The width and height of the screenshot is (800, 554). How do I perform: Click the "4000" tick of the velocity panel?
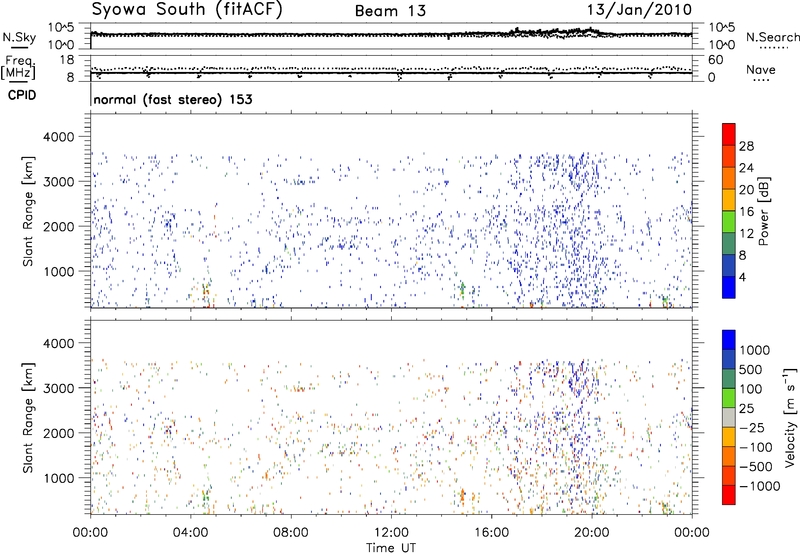tap(59, 343)
